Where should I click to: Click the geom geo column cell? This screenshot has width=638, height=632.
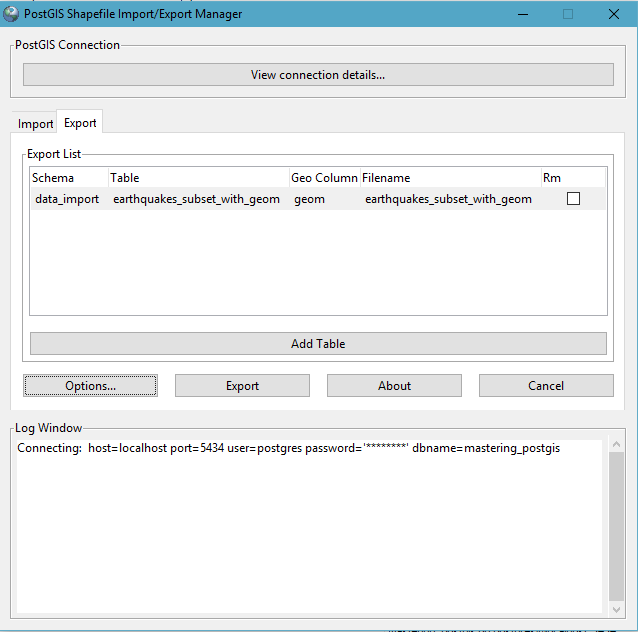[310, 199]
